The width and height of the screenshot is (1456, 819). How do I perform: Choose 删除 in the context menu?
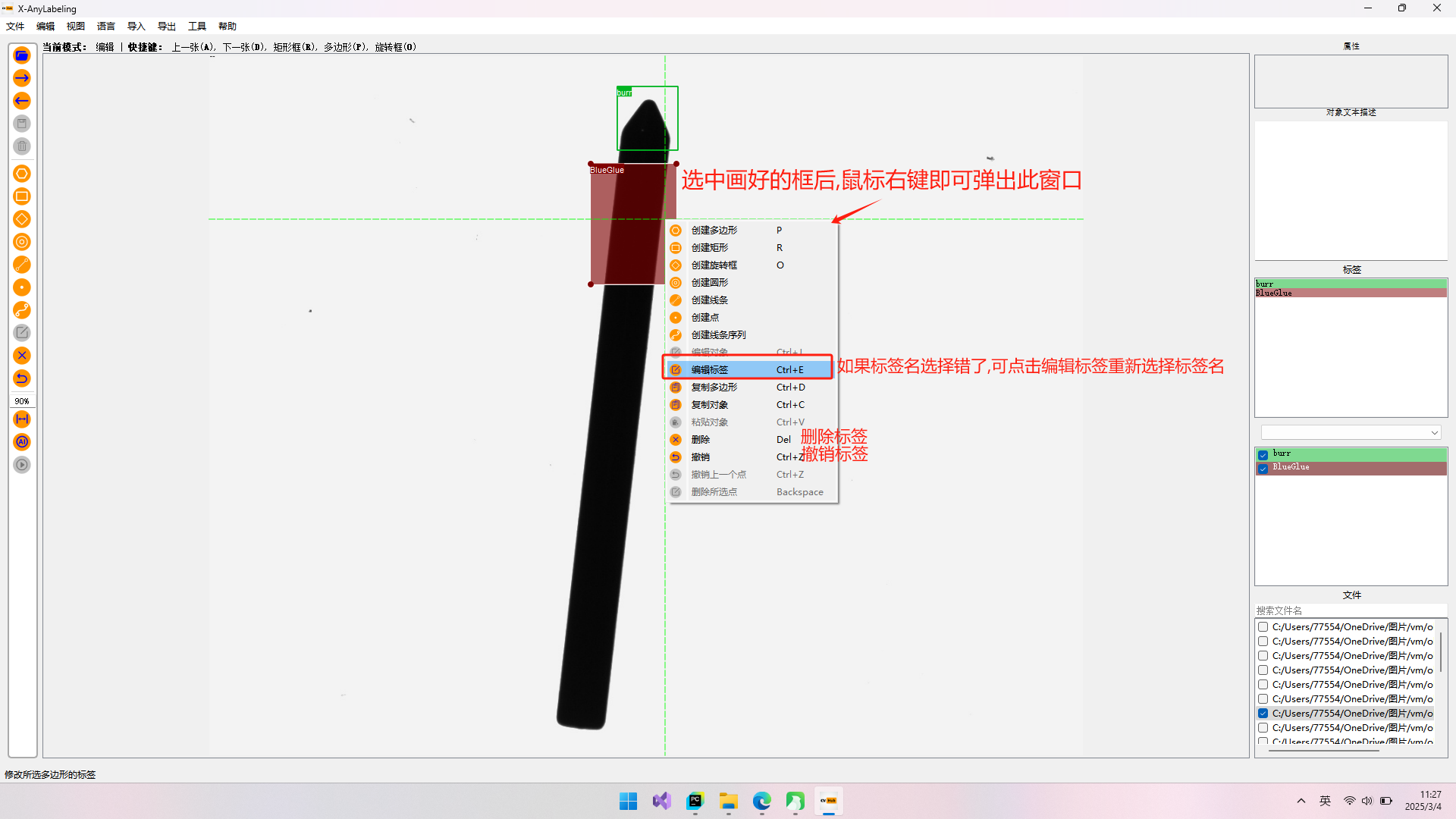(701, 440)
